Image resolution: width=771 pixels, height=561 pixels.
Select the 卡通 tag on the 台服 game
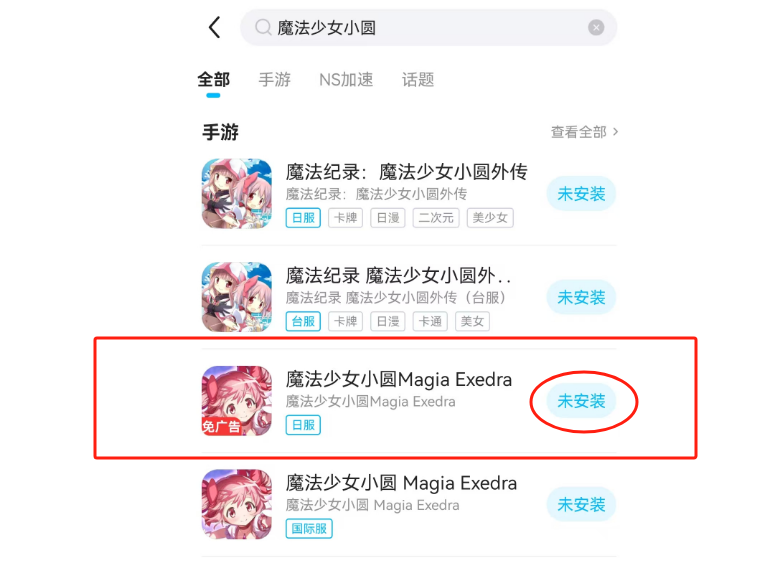tap(430, 322)
